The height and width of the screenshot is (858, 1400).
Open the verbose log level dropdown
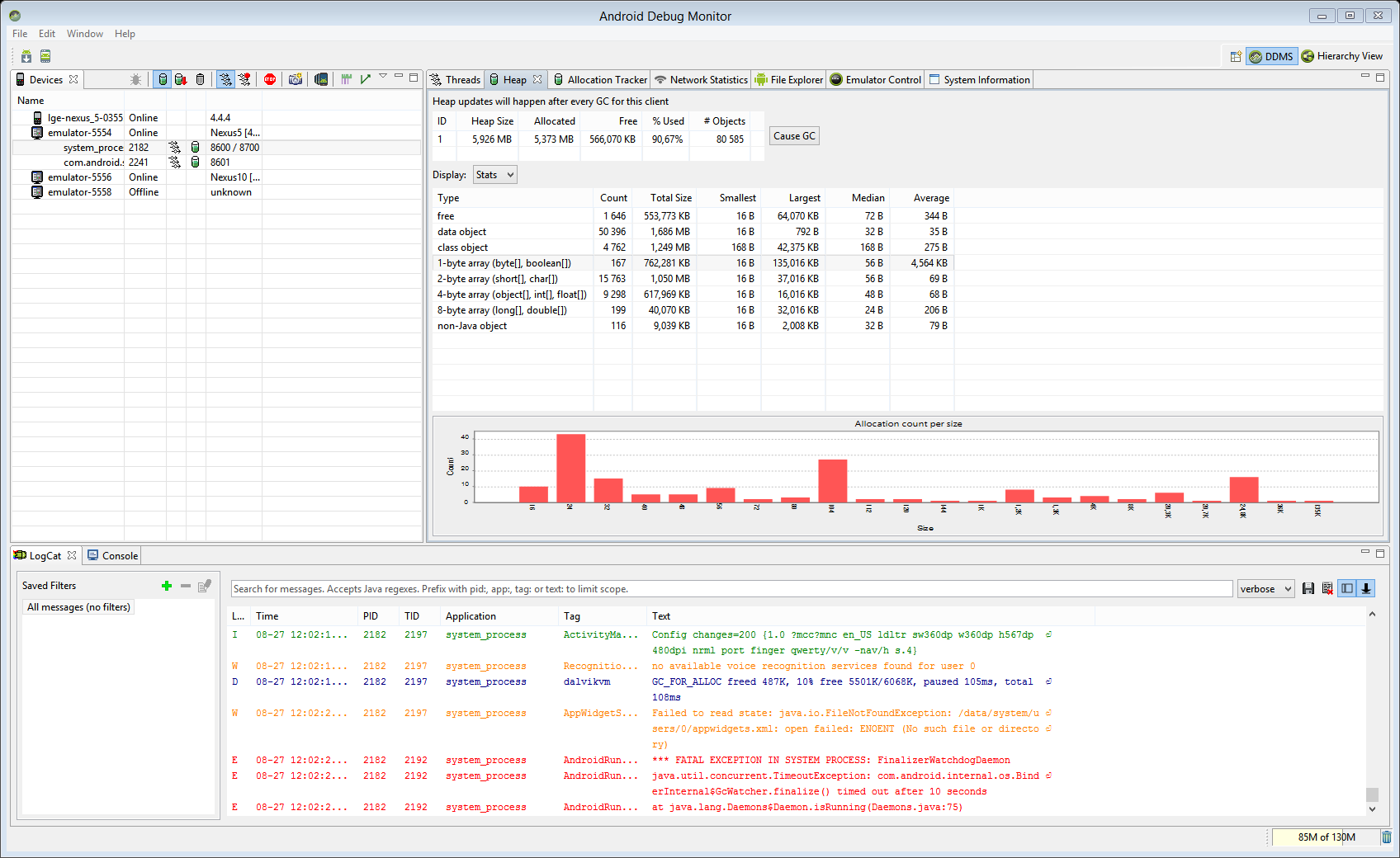[x=1265, y=589]
